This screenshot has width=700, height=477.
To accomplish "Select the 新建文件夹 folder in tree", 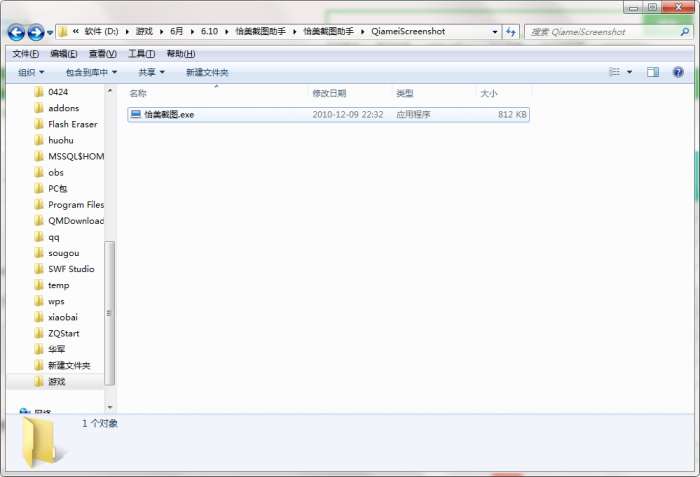I will [x=69, y=365].
